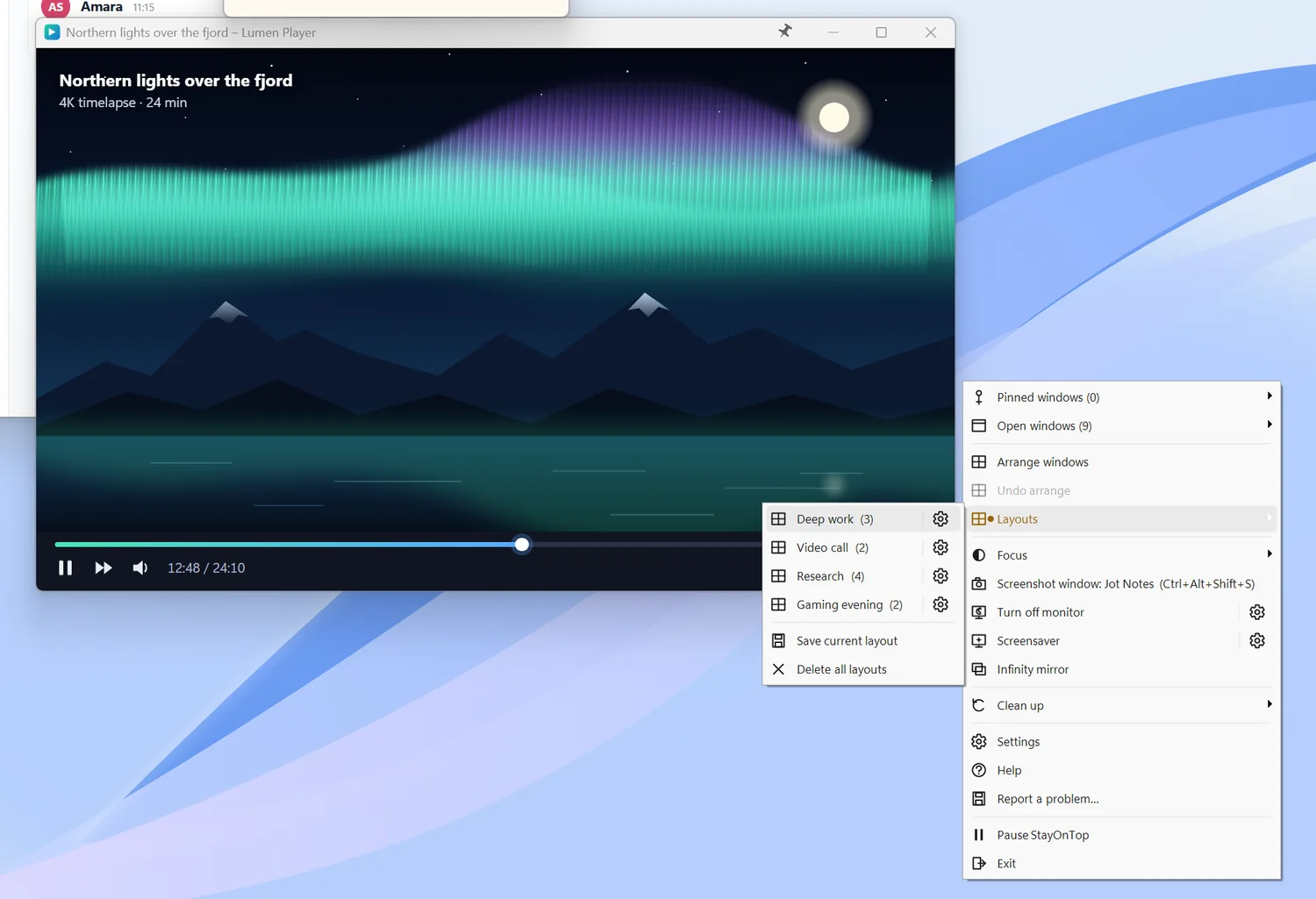1316x899 pixels.
Task: Click the Infinity mirror icon
Action: [x=979, y=669]
